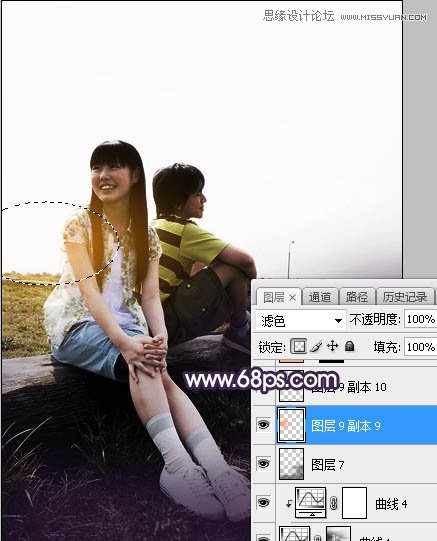This screenshot has width=437, height=541.
Task: Click the 图层 9 副本 9 layer thumbnail
Action: [x=291, y=425]
